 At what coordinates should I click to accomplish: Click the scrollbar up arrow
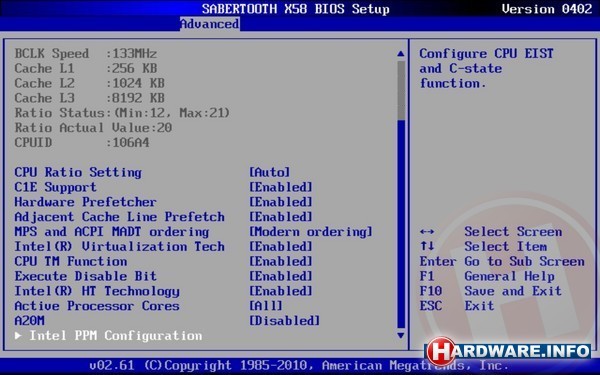[401, 54]
